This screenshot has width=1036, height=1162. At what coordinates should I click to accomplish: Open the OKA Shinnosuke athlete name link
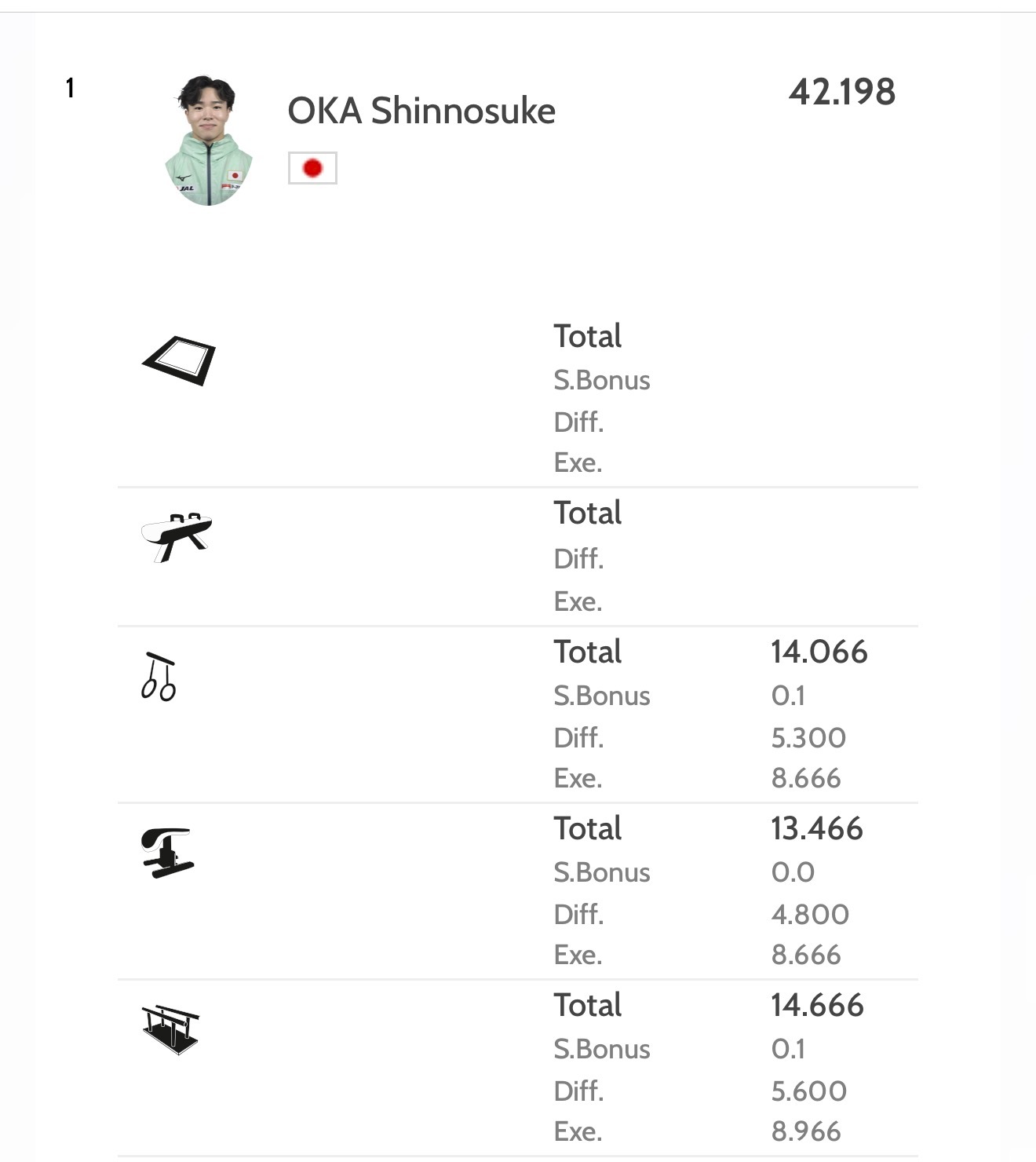[x=421, y=111]
